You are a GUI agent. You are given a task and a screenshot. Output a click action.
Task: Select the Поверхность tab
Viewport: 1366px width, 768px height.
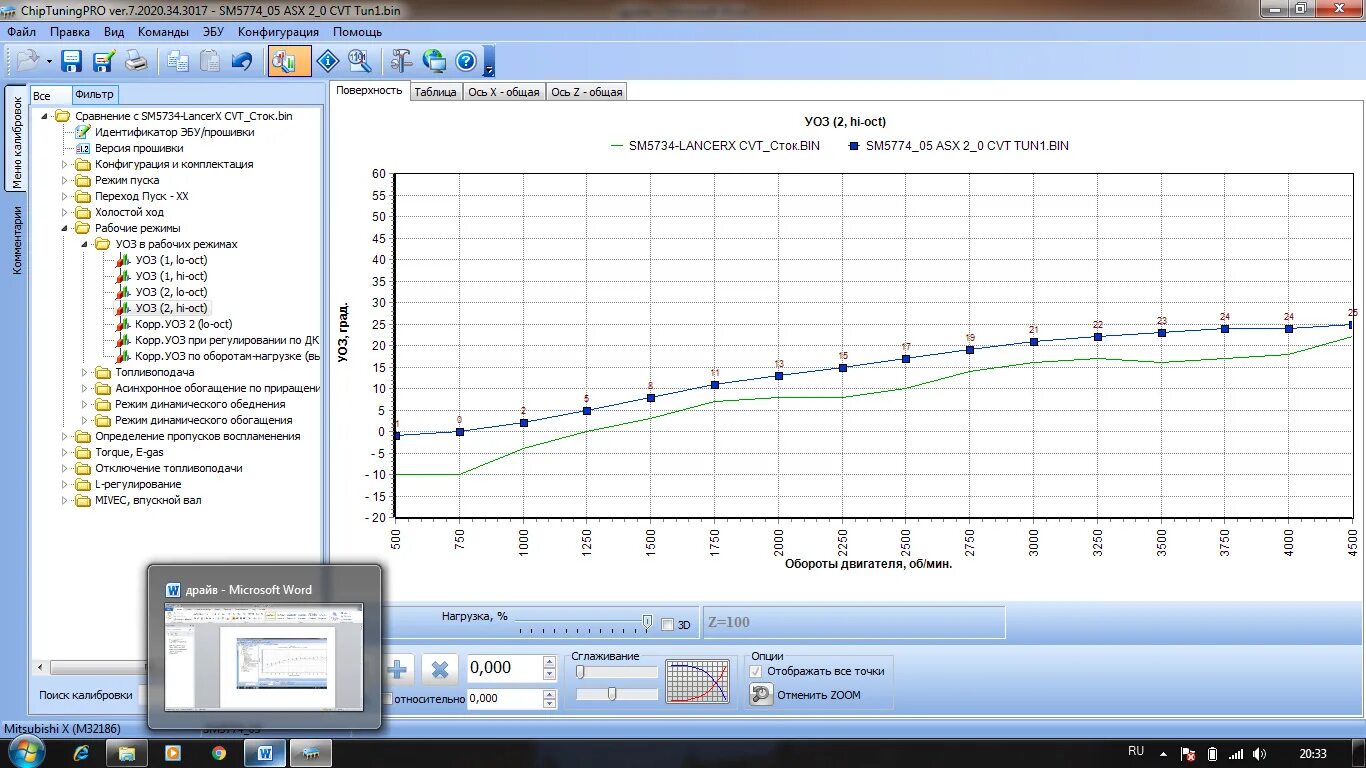(x=369, y=90)
